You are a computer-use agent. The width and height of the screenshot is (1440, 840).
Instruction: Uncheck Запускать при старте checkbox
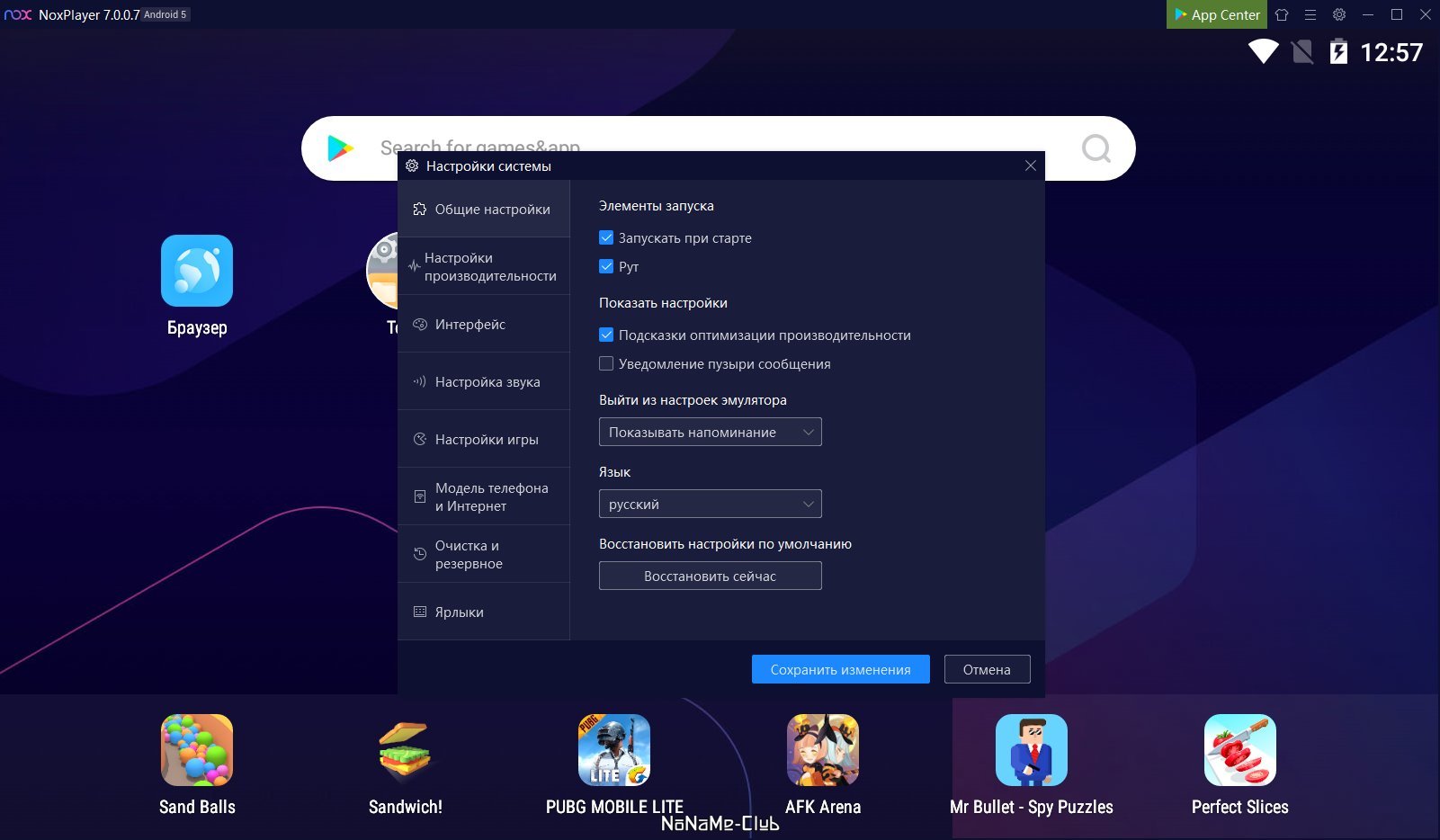point(606,238)
